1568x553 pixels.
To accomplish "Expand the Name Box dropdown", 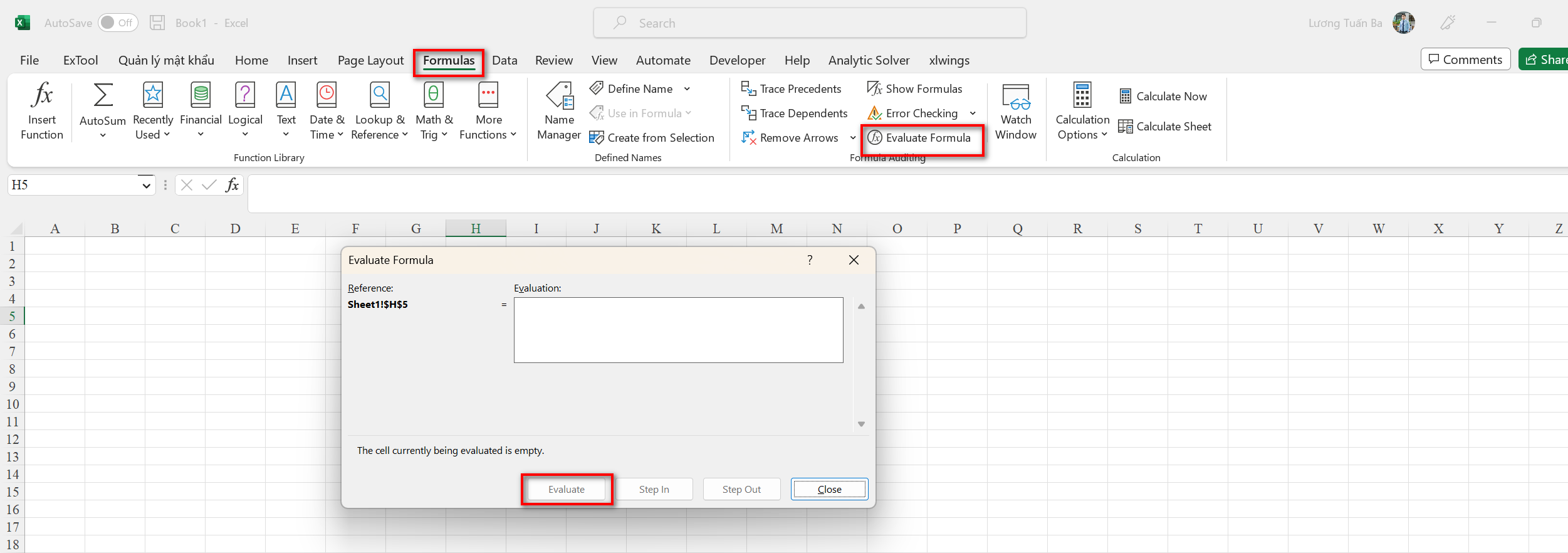I will (146, 186).
